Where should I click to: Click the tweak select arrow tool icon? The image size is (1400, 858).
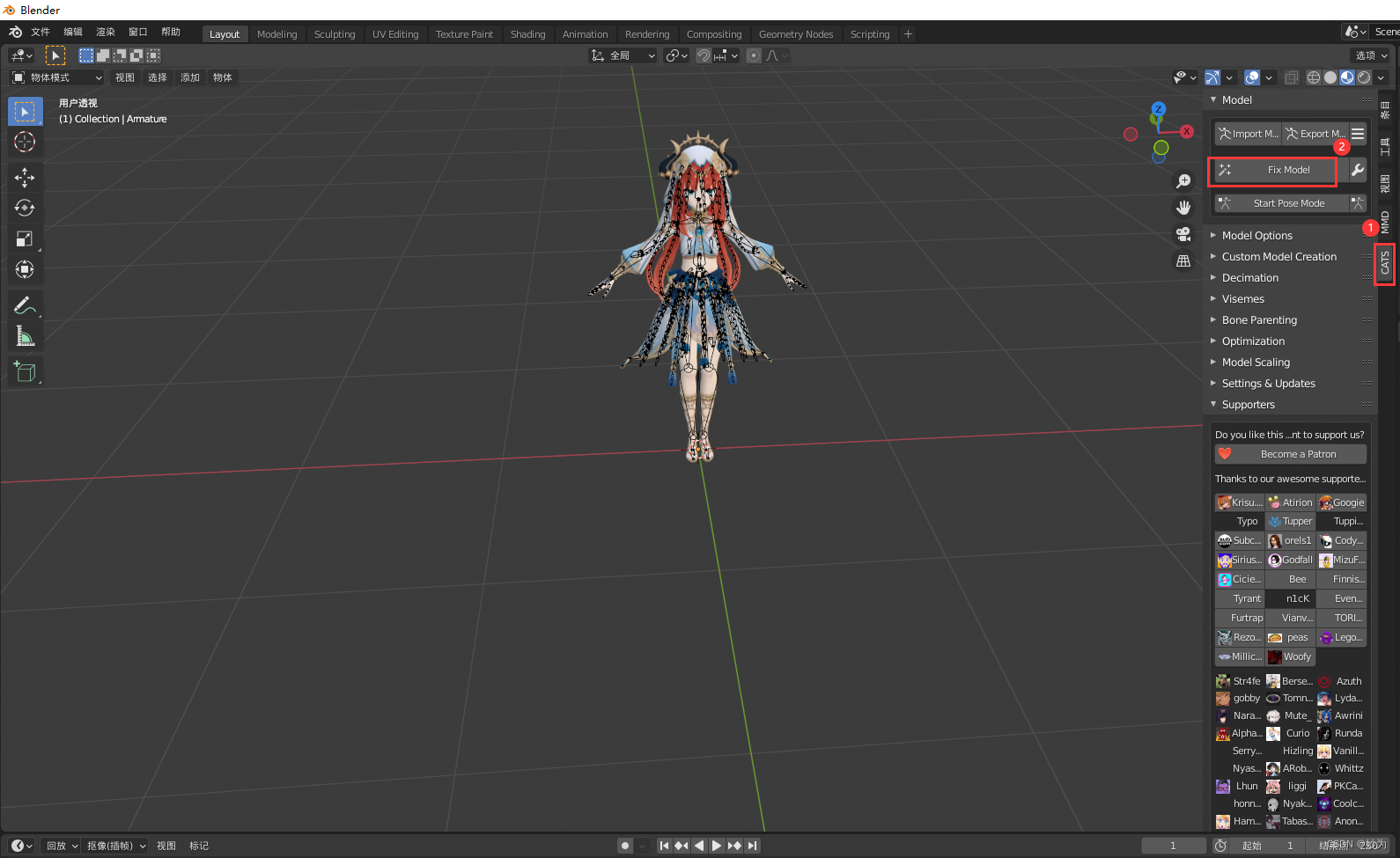click(55, 55)
